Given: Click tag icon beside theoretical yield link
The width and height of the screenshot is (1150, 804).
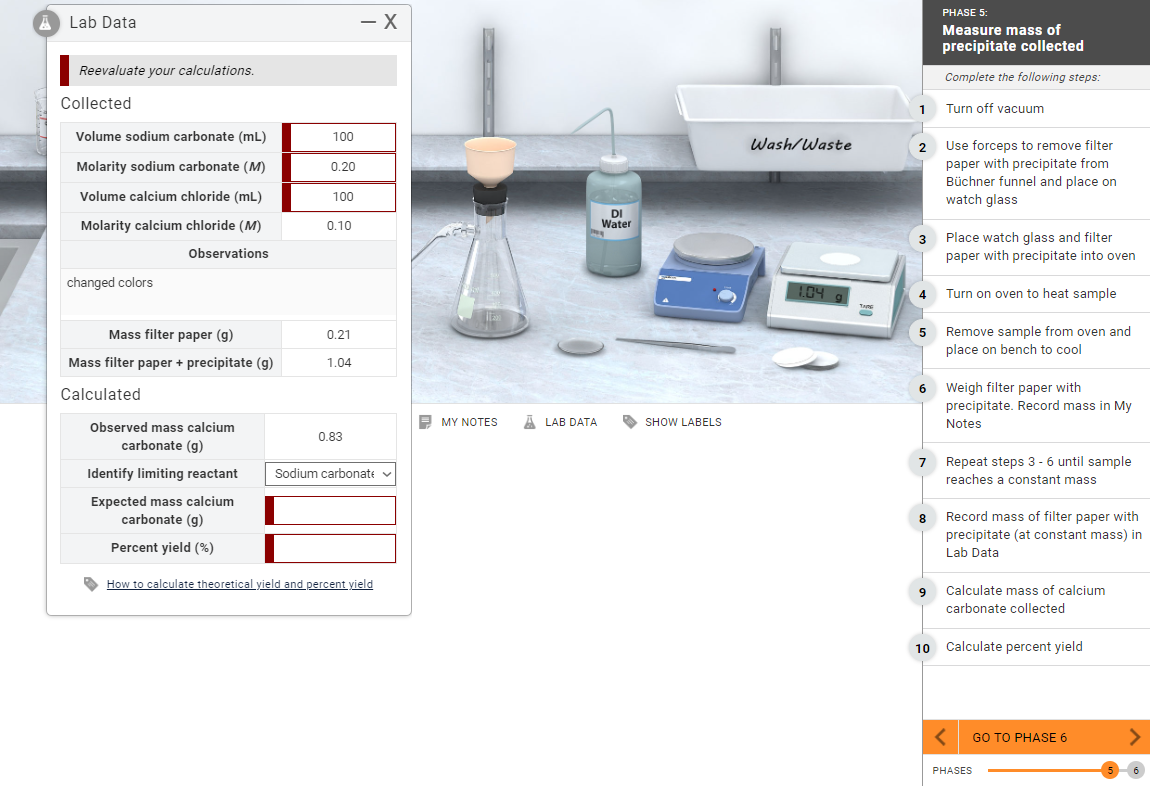Looking at the screenshot, I should point(91,584).
